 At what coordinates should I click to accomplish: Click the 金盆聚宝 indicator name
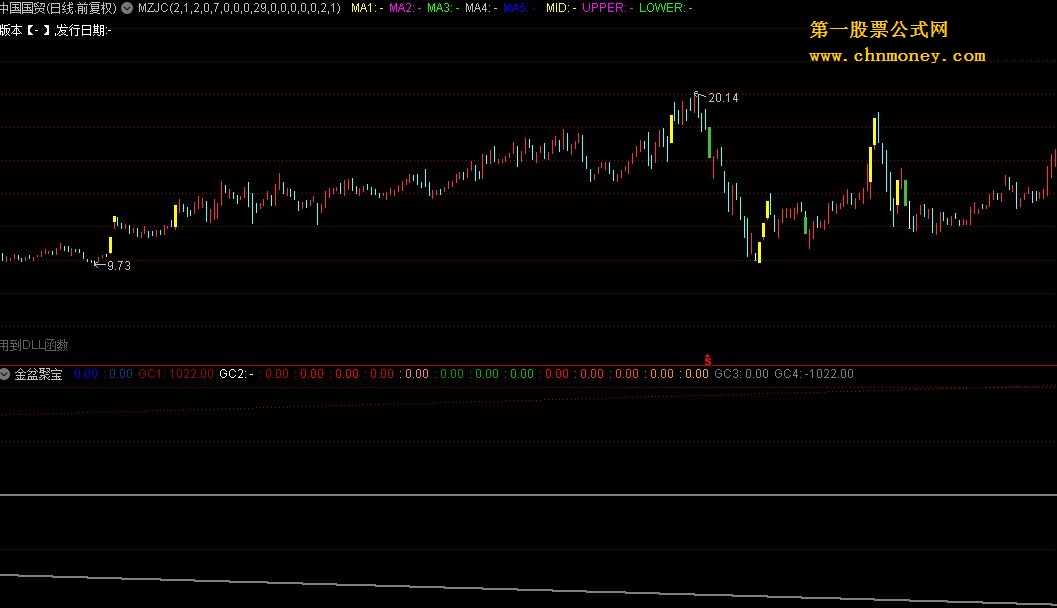pos(38,374)
